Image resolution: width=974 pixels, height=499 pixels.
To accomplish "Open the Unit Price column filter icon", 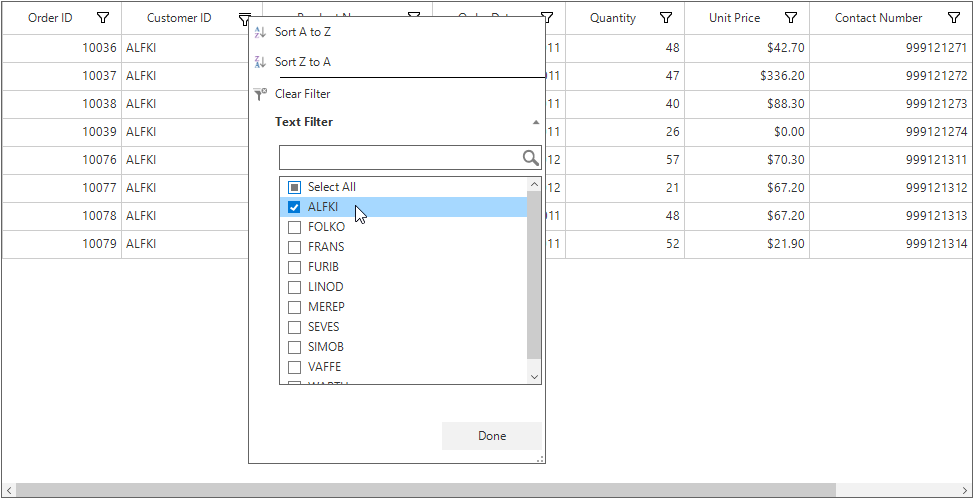I will tap(791, 18).
